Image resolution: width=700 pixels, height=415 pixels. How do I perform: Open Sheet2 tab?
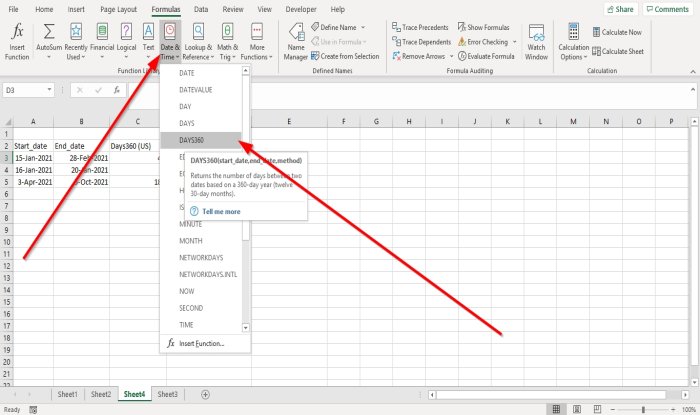101,394
